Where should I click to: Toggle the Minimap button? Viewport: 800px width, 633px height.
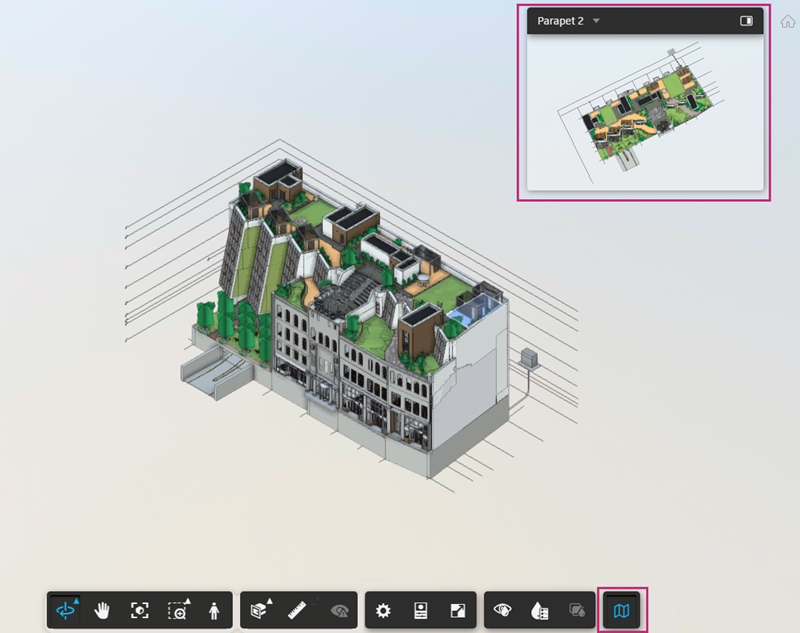[621, 610]
